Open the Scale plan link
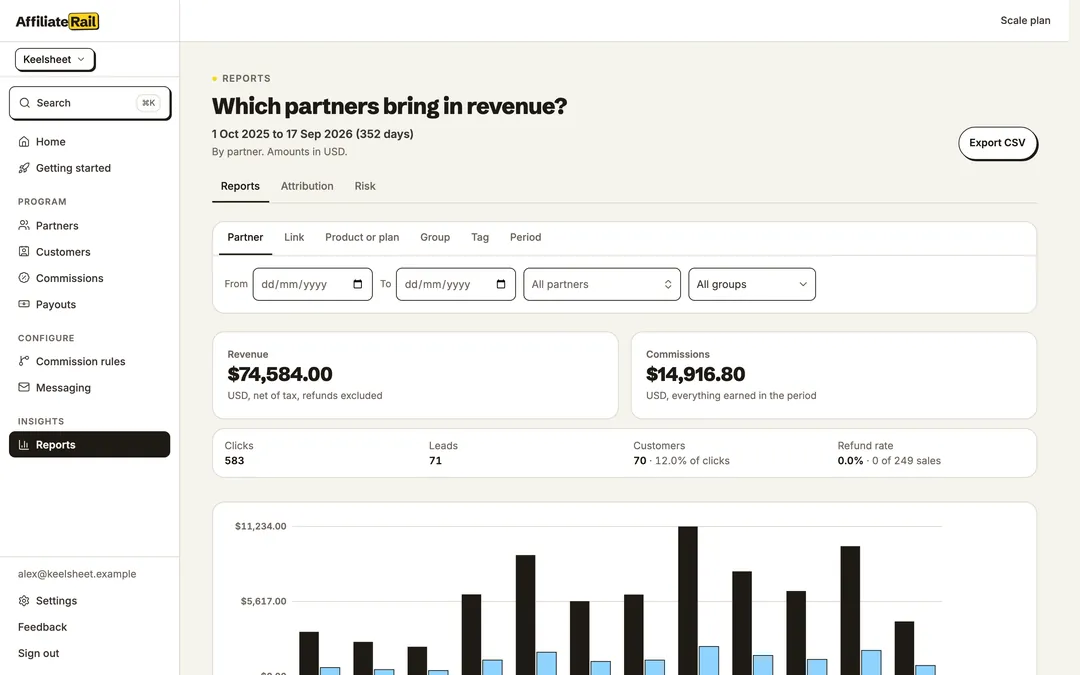The image size is (1080, 675). coord(1026,21)
